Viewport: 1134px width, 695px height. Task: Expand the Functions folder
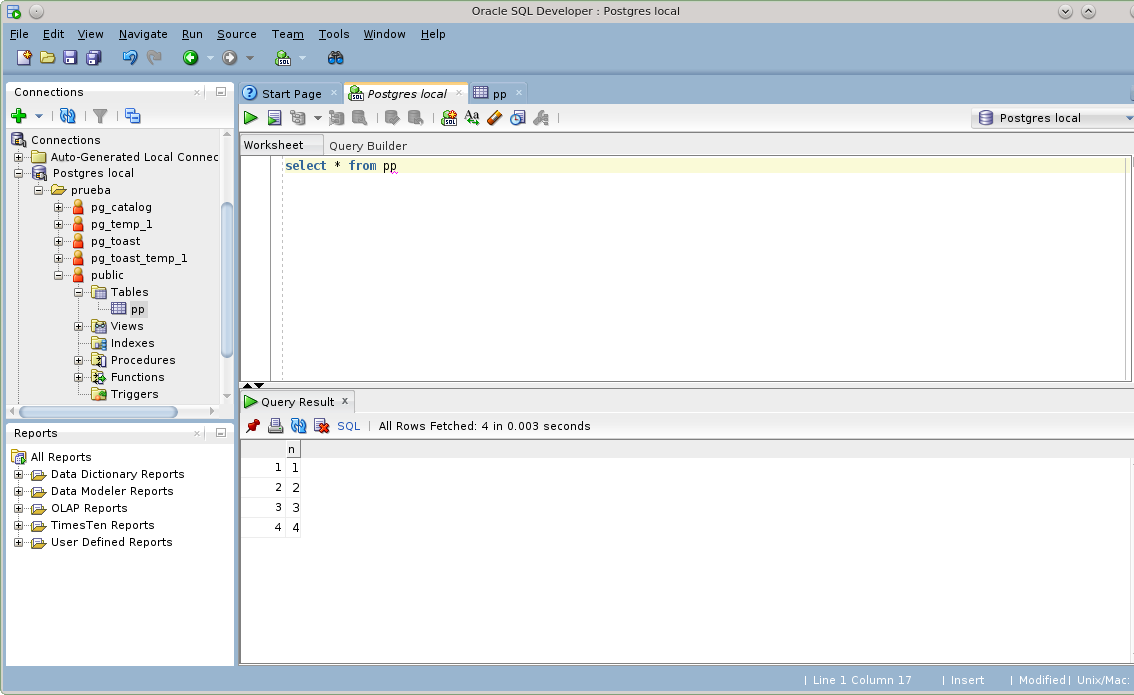point(78,378)
